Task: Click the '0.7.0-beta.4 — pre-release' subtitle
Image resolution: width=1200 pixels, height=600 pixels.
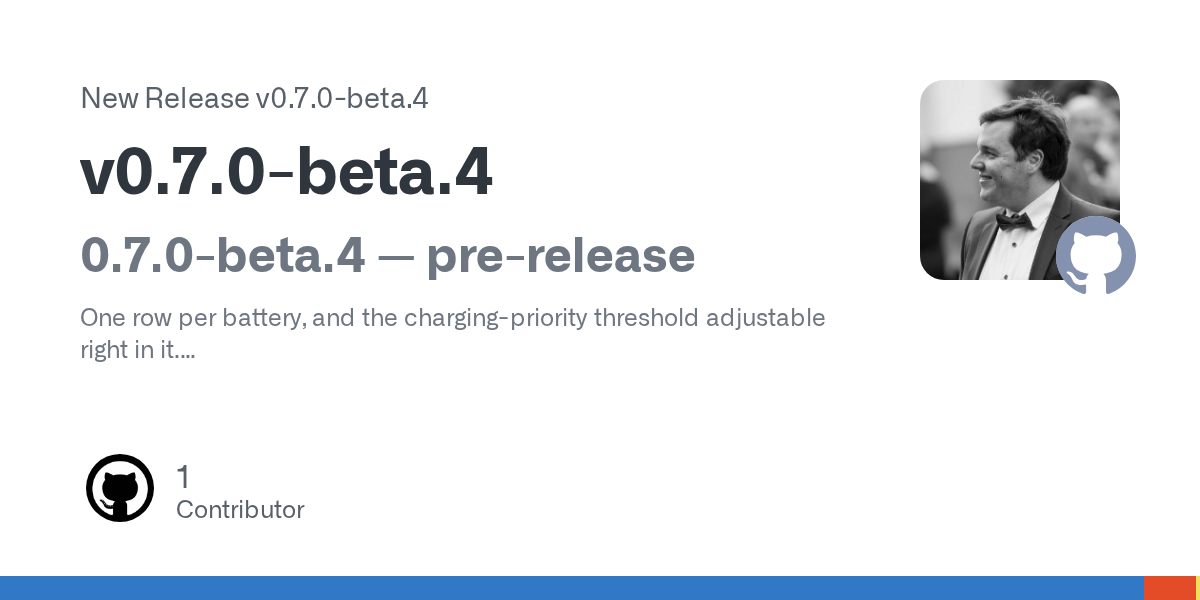Action: pyautogui.click(x=388, y=255)
